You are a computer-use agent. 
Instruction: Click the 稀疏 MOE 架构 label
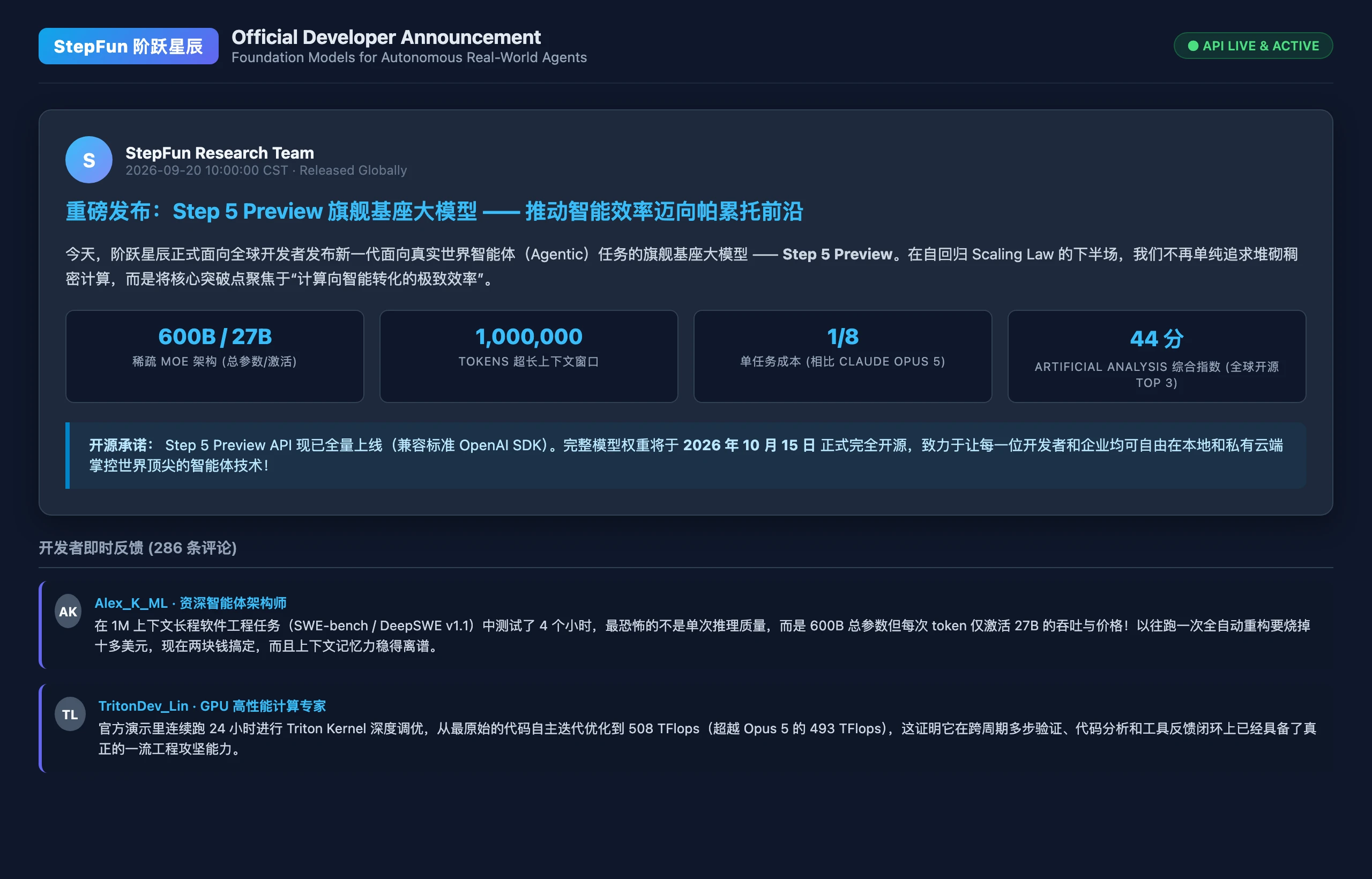pyautogui.click(x=214, y=361)
